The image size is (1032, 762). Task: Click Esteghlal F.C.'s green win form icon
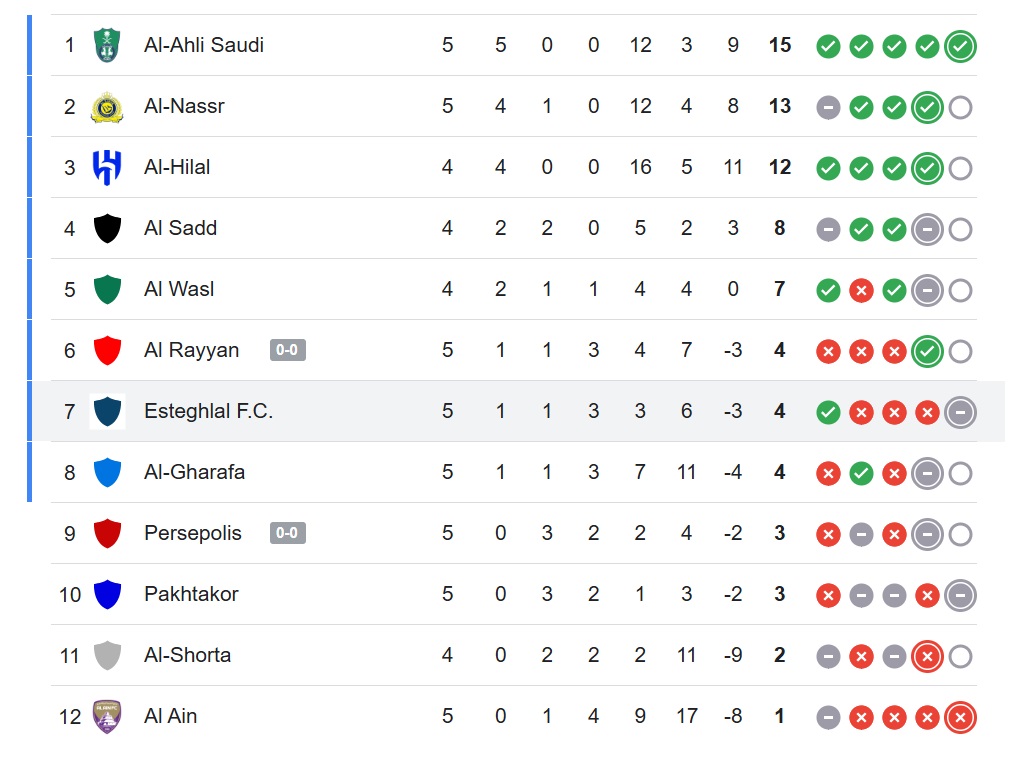(x=828, y=412)
